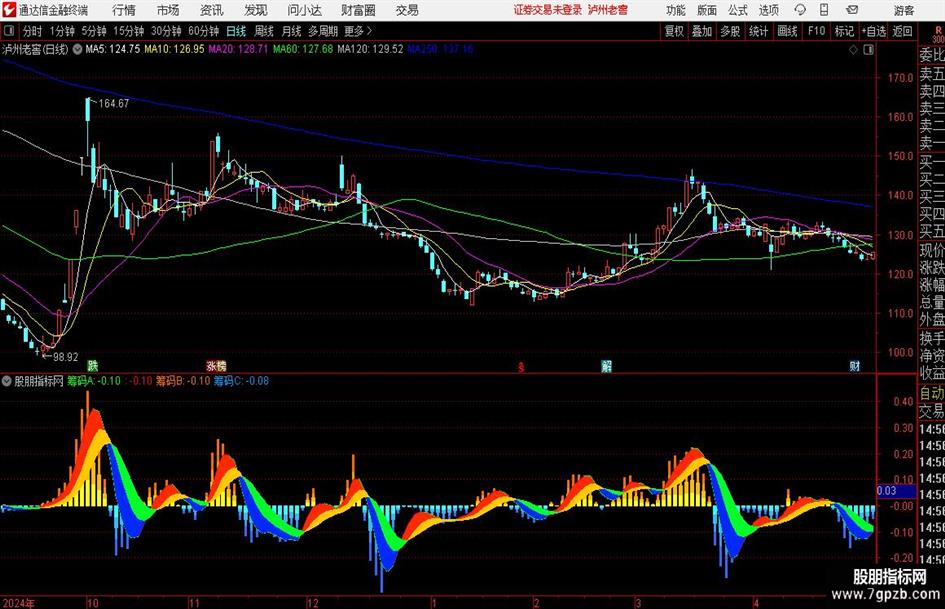Open the 公式 menu

pyautogui.click(x=737, y=10)
